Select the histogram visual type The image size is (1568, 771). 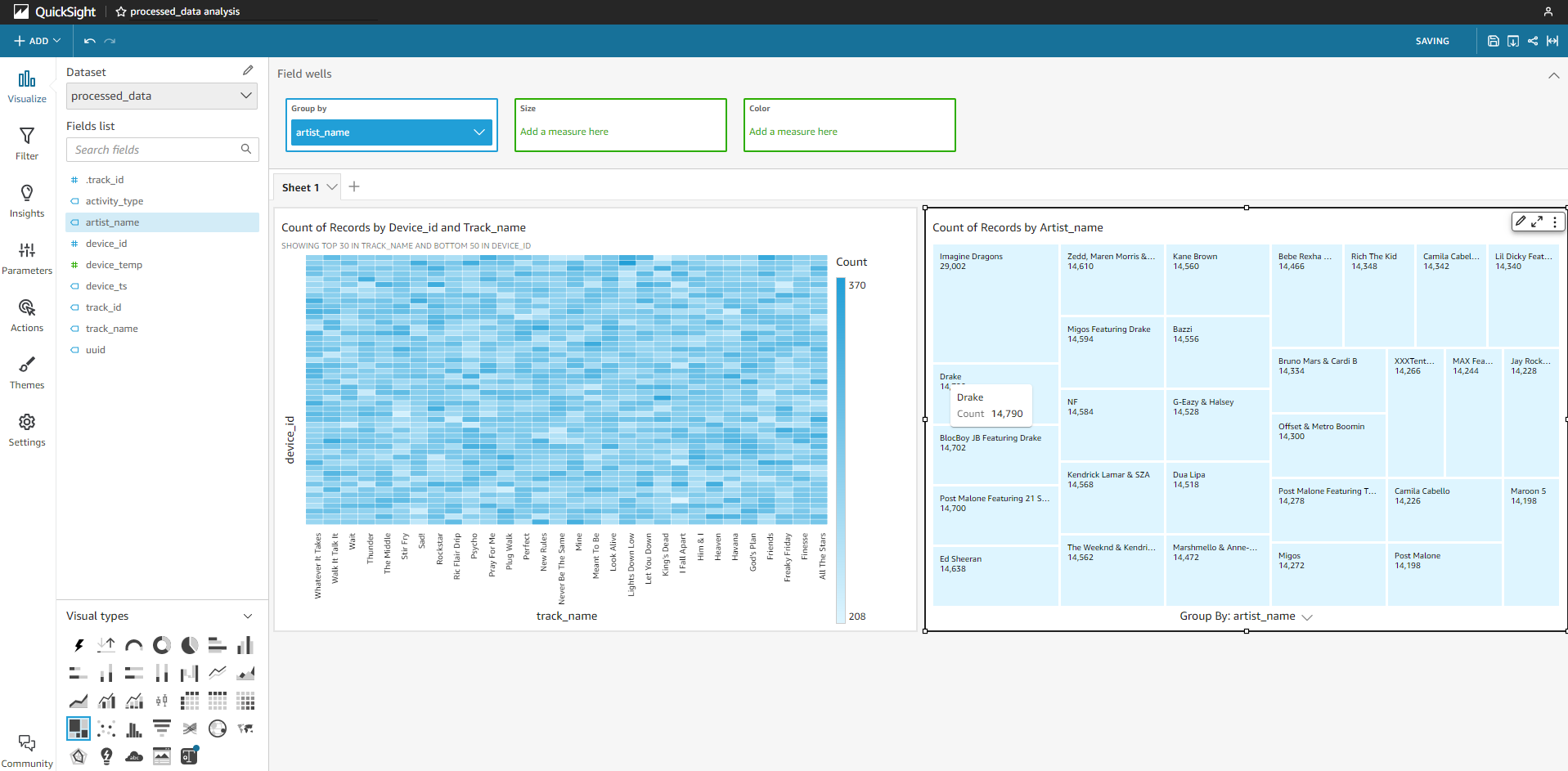(134, 728)
